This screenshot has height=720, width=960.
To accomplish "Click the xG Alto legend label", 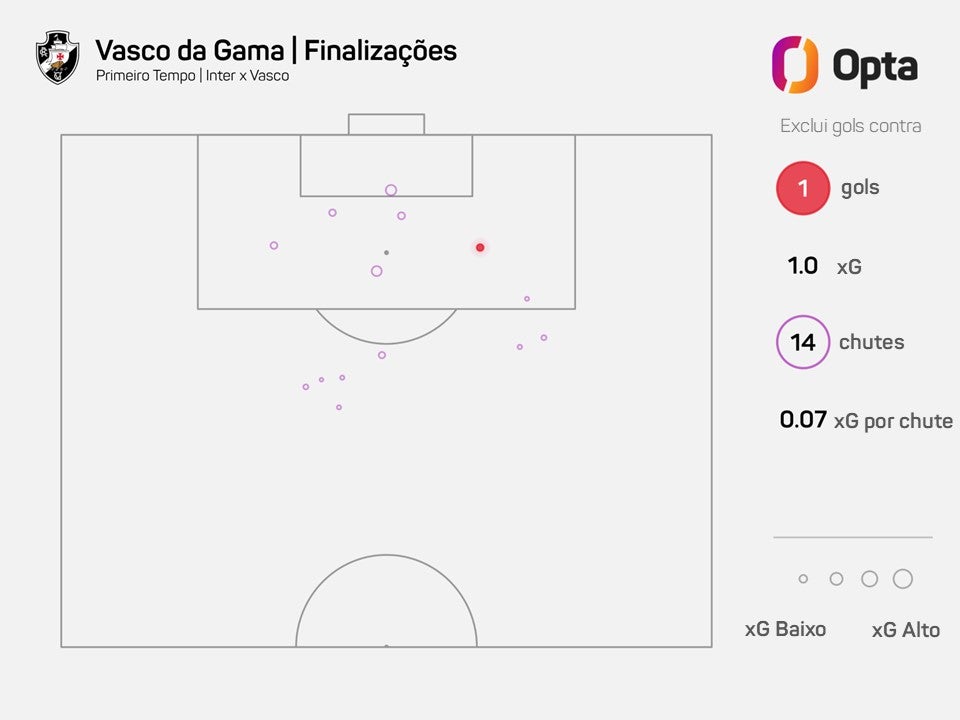I will (906, 629).
